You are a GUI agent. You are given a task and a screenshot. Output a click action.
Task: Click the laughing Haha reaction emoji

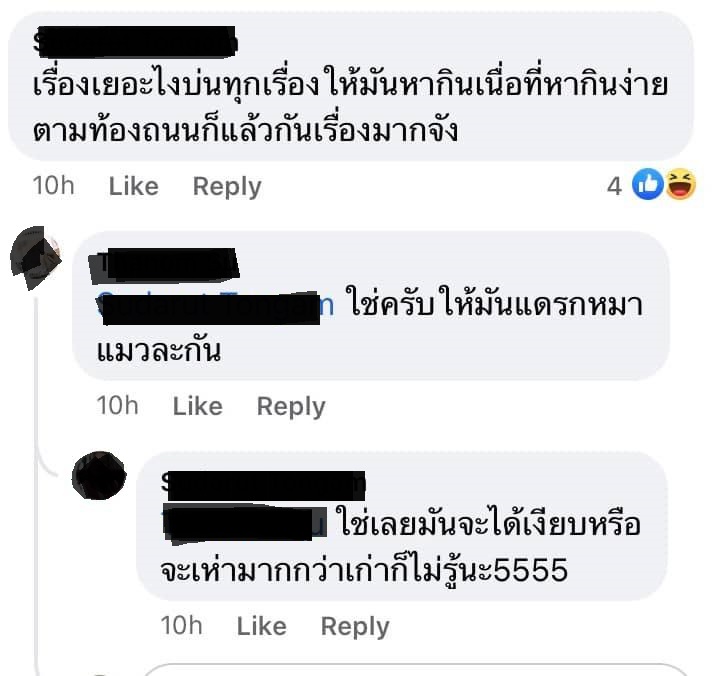click(x=681, y=185)
